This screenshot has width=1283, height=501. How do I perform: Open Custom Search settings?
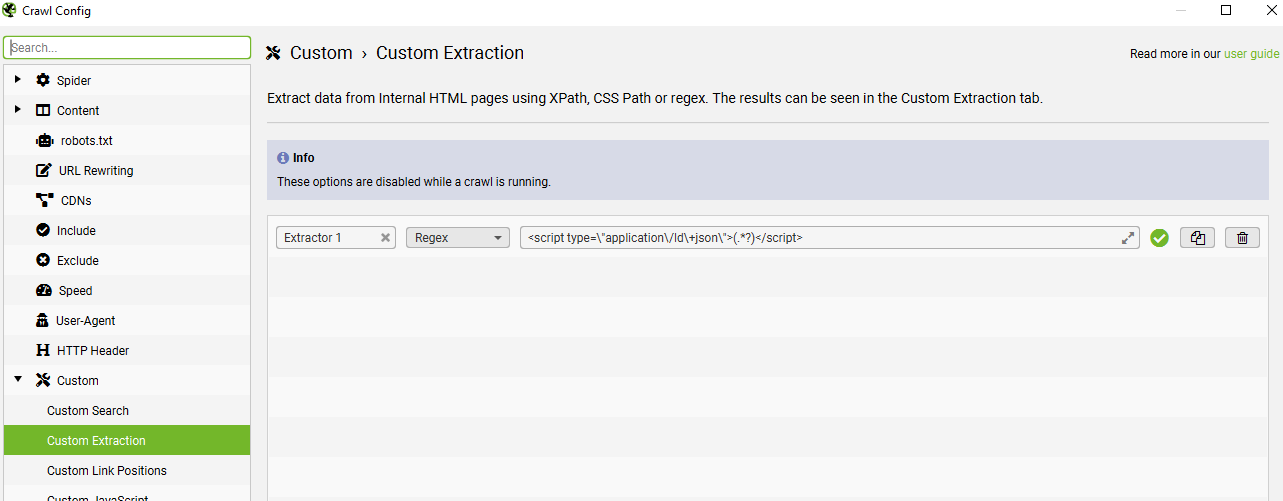pyautogui.click(x=88, y=411)
